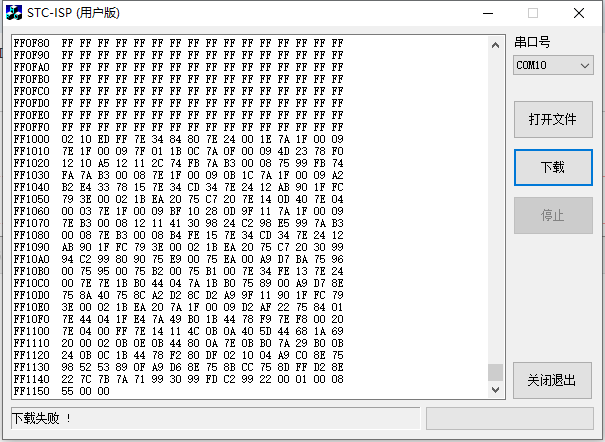Viewport: 605px width, 442px height.
Task: Click the 关闭退出 (close and exit) button
Action: click(x=552, y=380)
